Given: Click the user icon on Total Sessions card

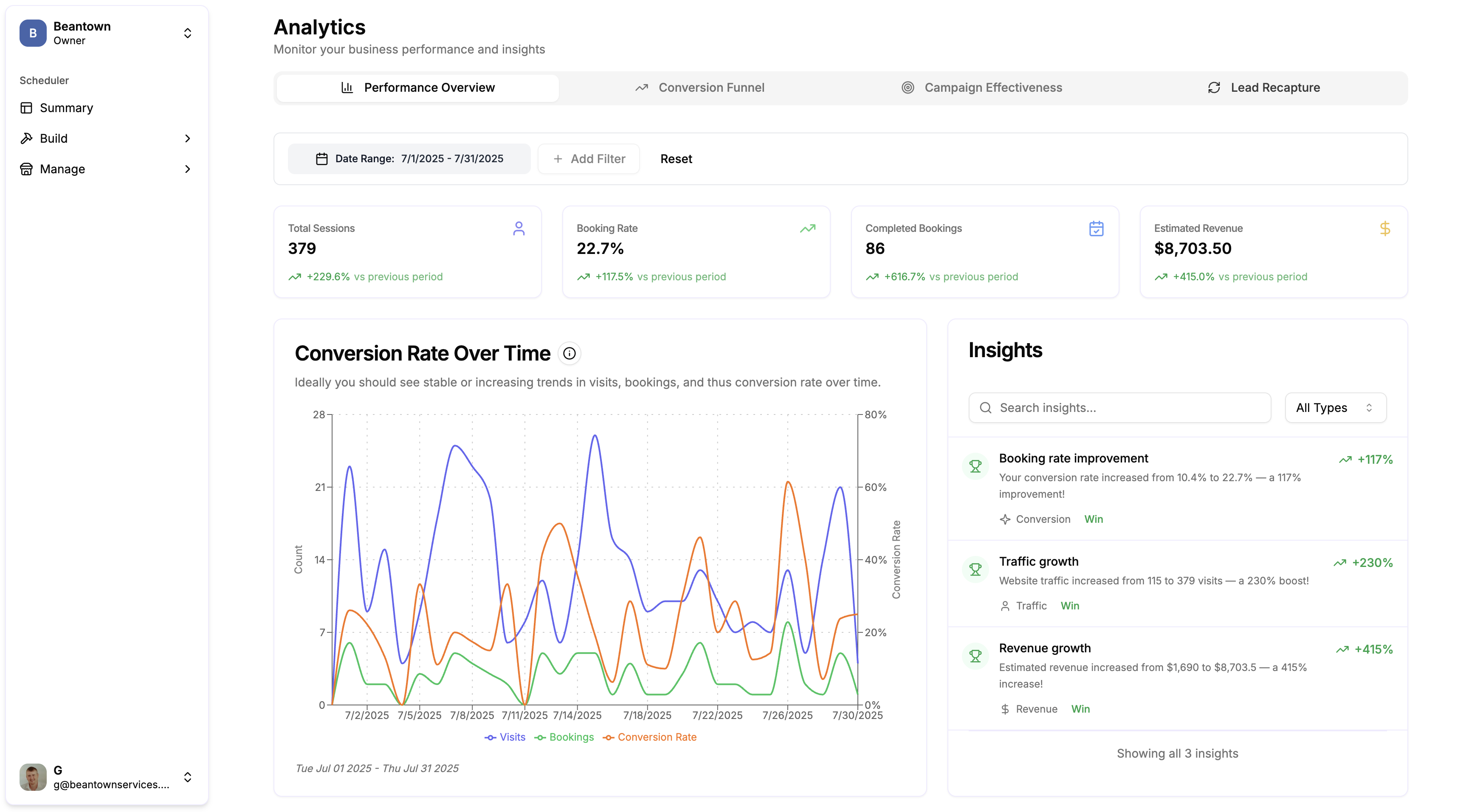Looking at the screenshot, I should coord(519,229).
